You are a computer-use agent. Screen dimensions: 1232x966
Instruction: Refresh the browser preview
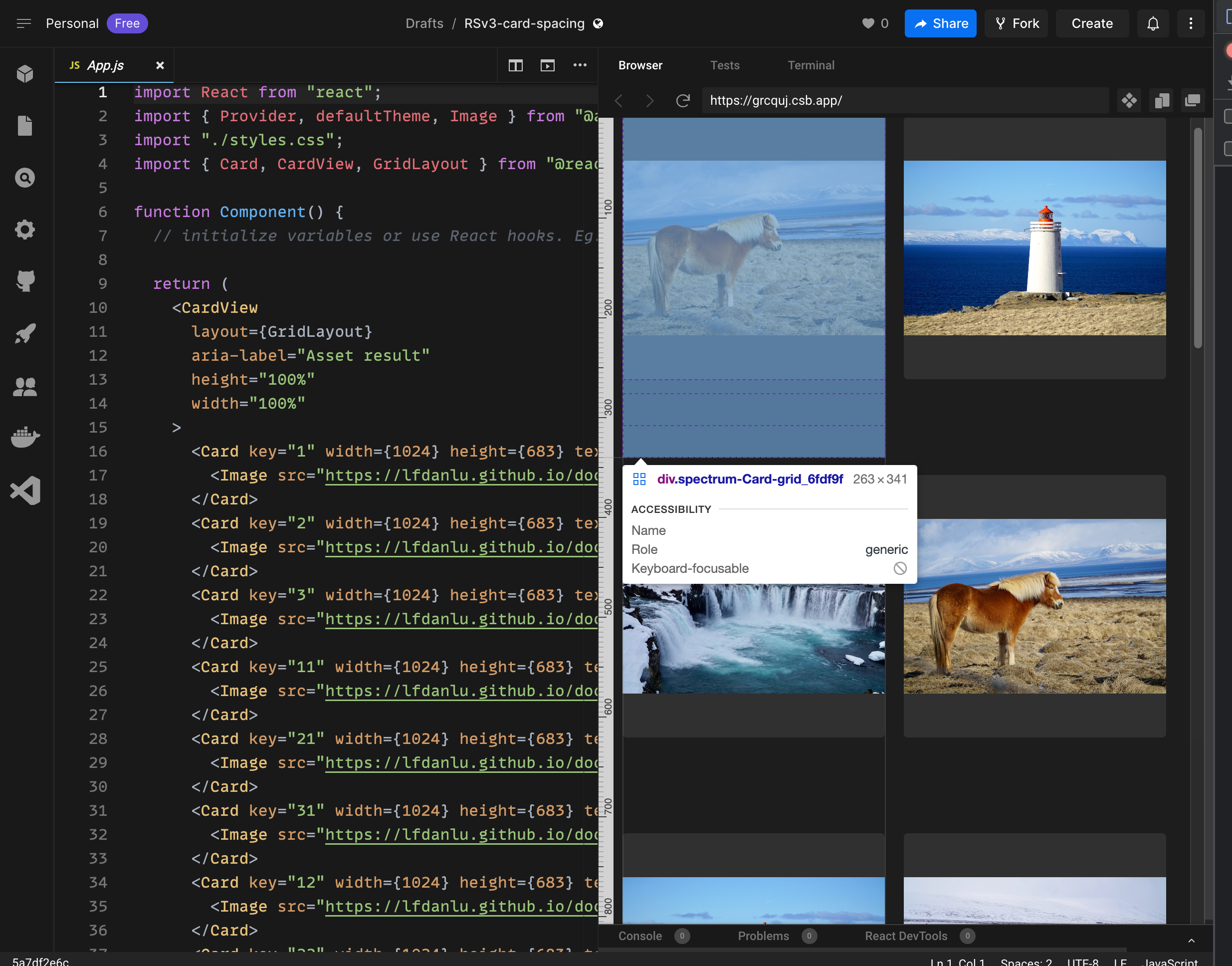(x=683, y=101)
